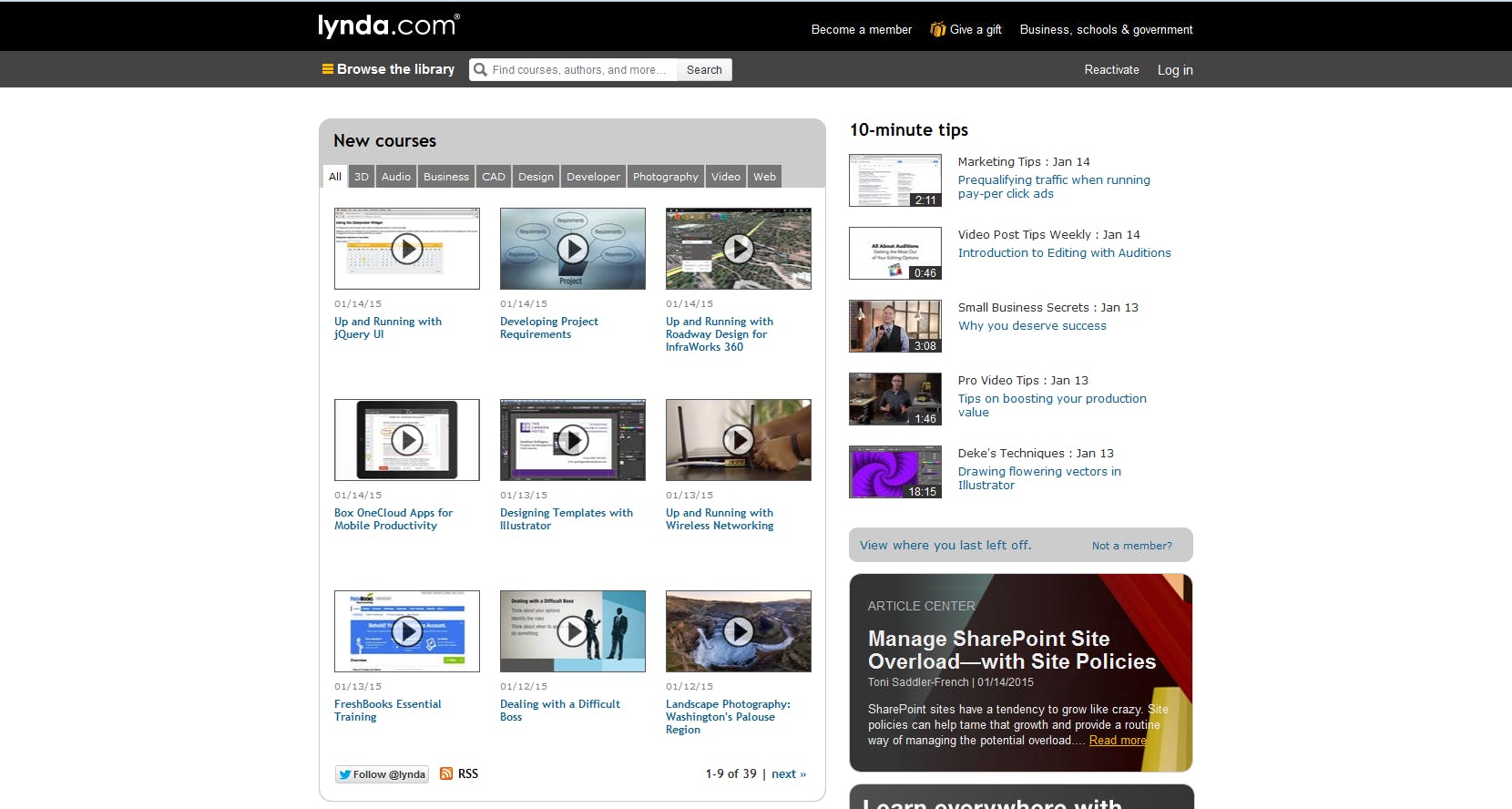Click the gift icon beside Give a gift
Screen dimensions: 1512x809
pyautogui.click(x=937, y=29)
